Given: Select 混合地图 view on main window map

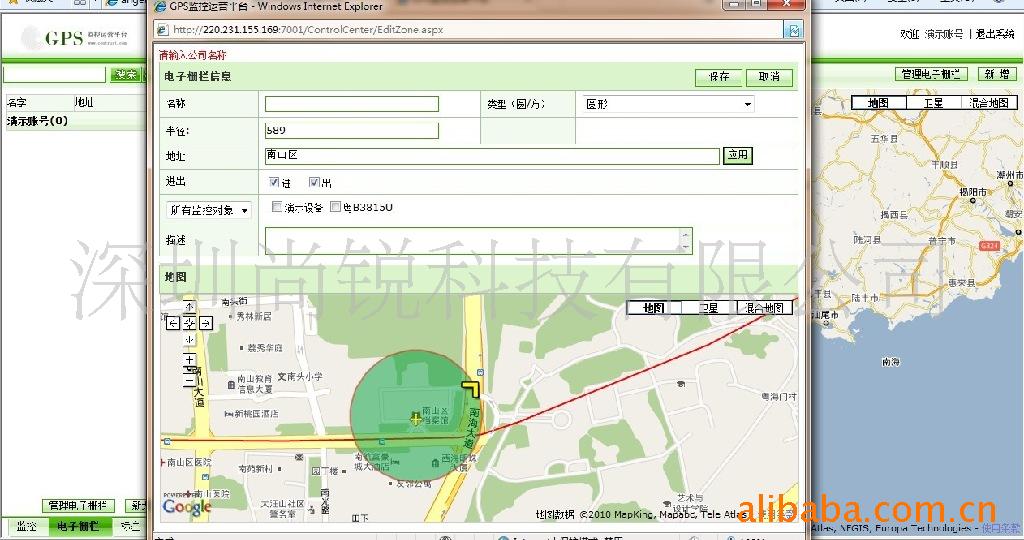Looking at the screenshot, I should (x=989, y=103).
